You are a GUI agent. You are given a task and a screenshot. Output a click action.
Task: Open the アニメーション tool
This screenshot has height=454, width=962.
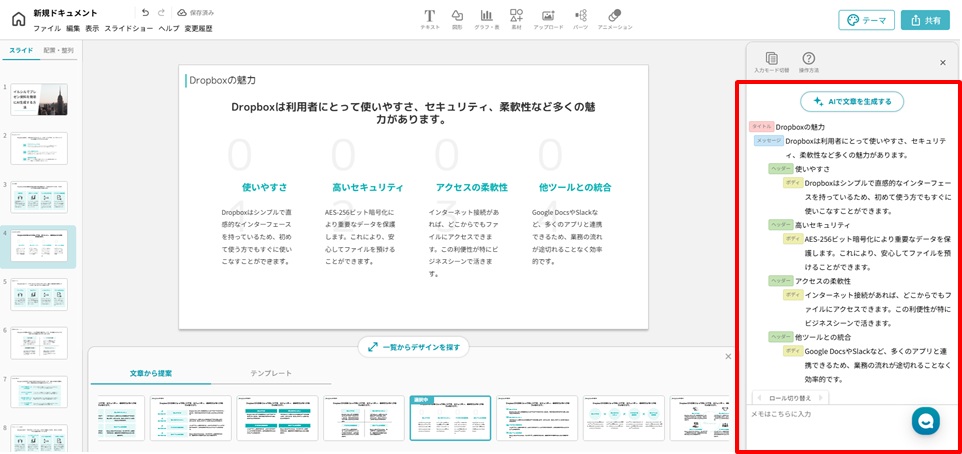[x=614, y=20]
